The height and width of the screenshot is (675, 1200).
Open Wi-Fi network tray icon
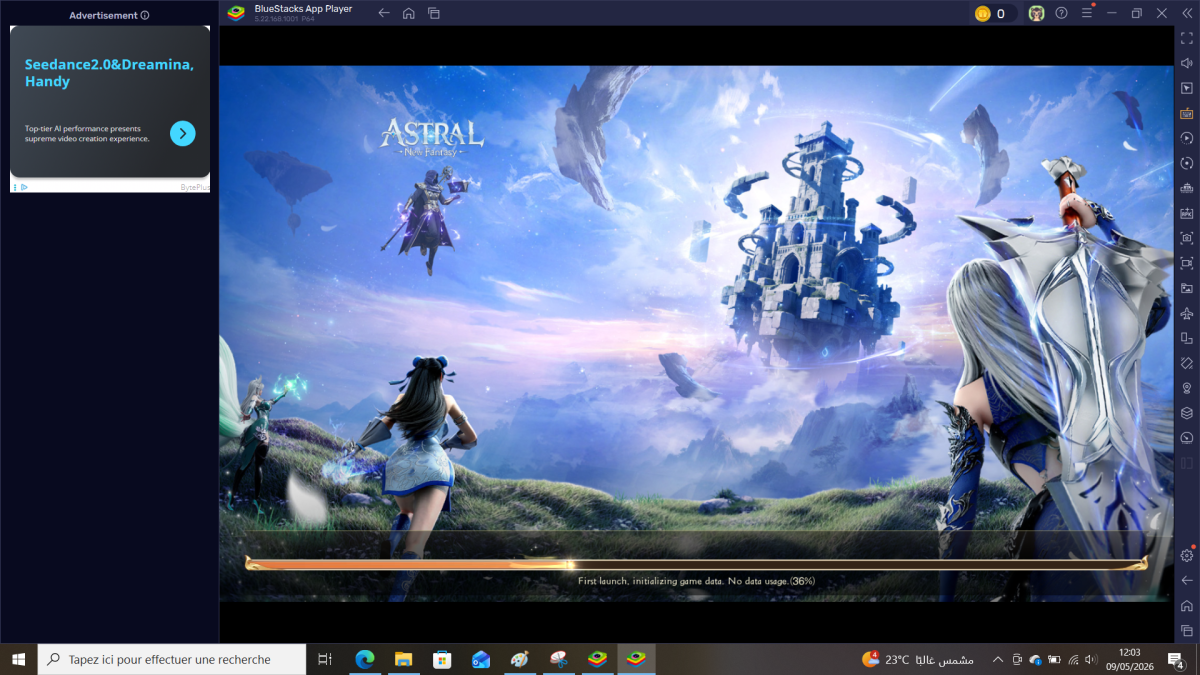(x=1073, y=660)
